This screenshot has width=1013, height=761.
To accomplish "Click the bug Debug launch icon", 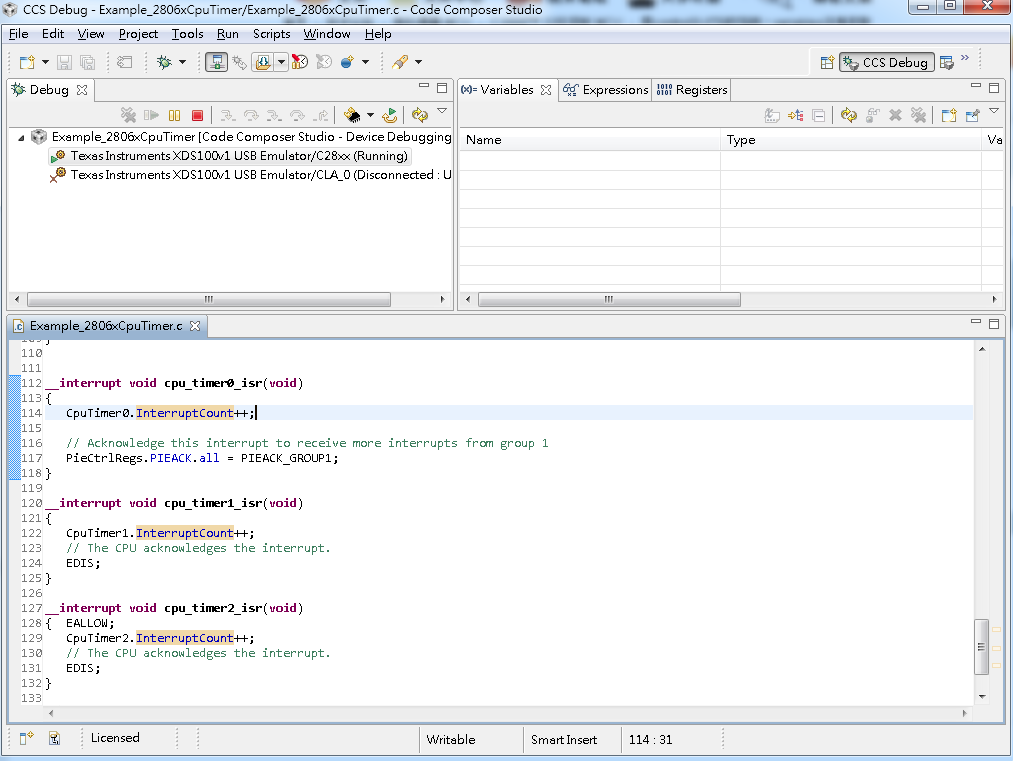I will [164, 62].
